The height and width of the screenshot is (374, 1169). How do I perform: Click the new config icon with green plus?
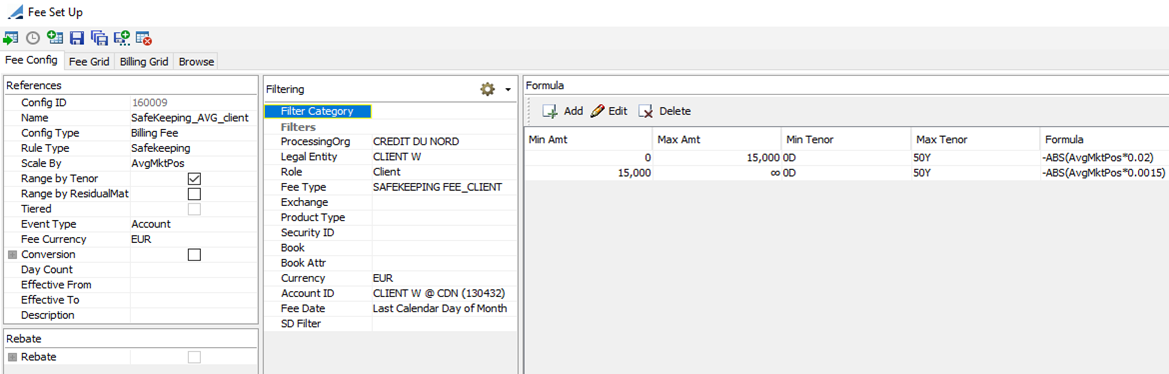[x=54, y=37]
